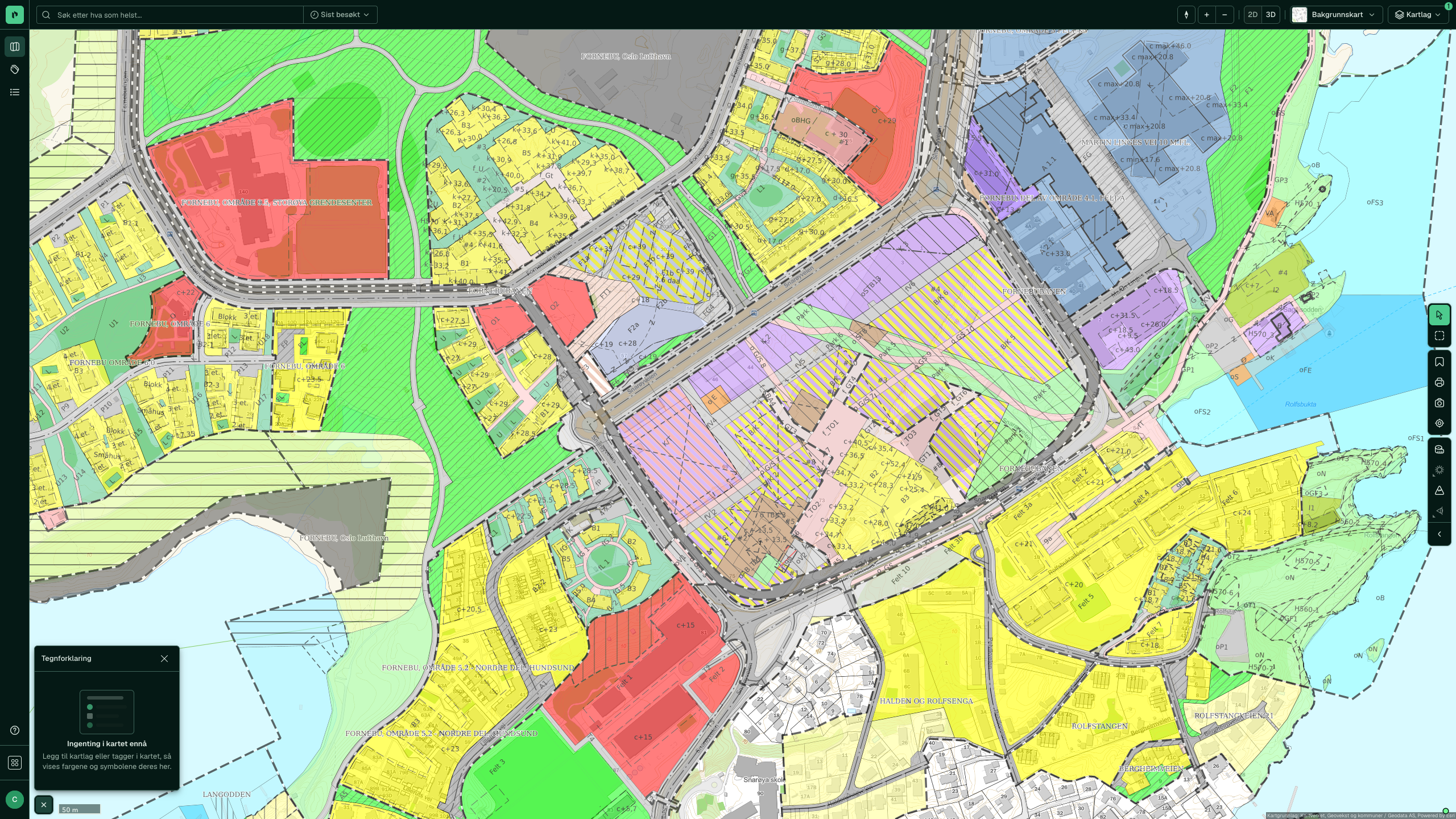
Task: Select the pointer cursor tool
Action: click(1440, 315)
